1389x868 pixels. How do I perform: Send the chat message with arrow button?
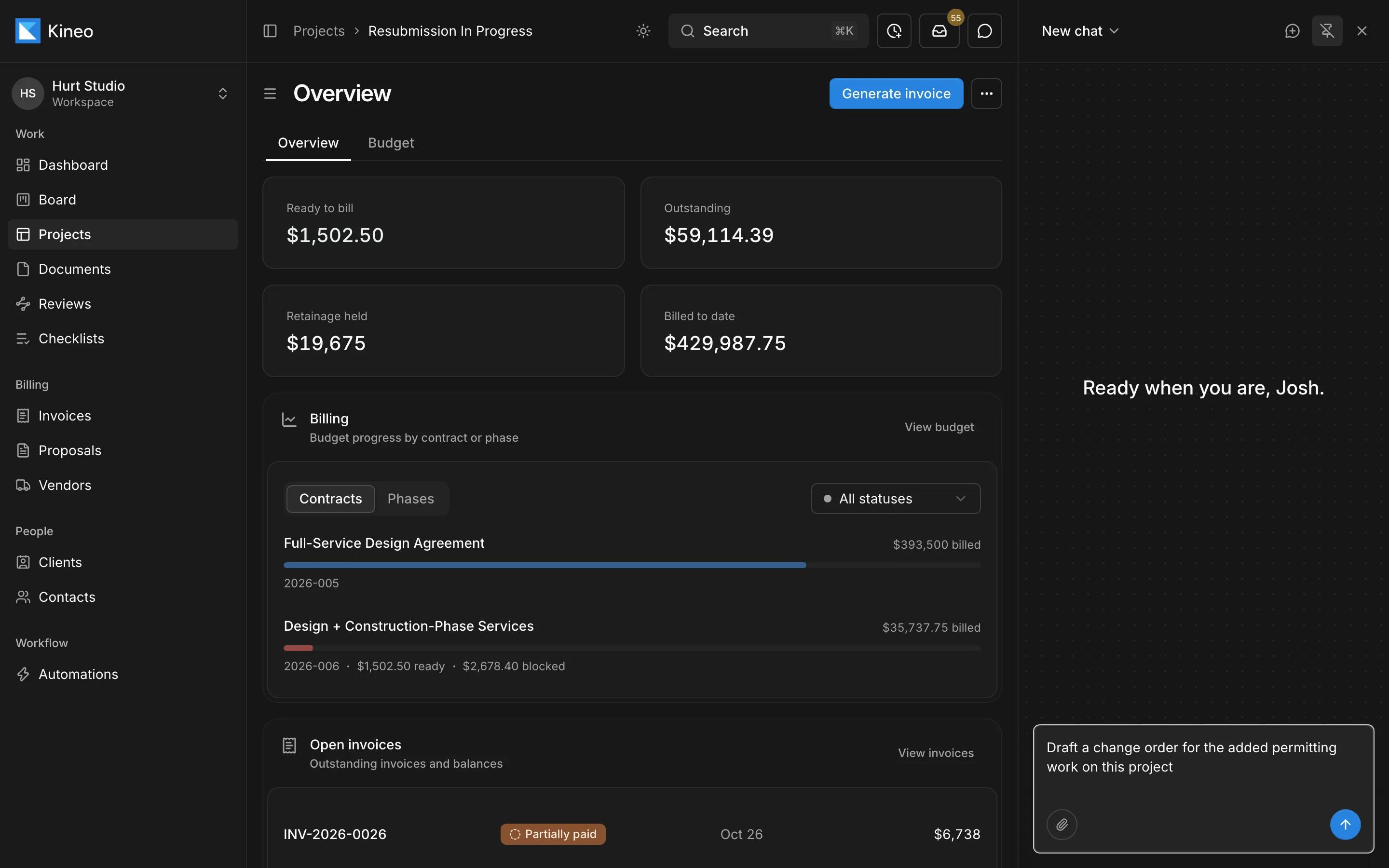[1345, 825]
